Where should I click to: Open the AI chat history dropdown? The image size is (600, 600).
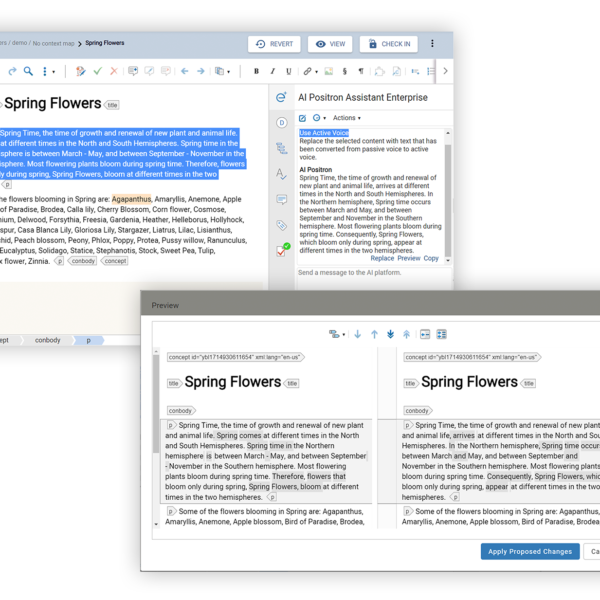(319, 118)
